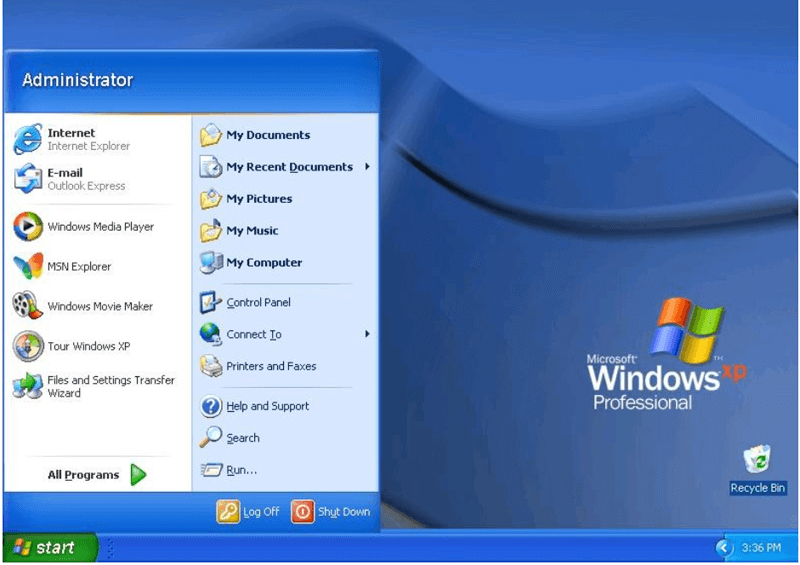Launch Windows Media Player icon
The height and width of the screenshot is (565, 800).
[28, 226]
